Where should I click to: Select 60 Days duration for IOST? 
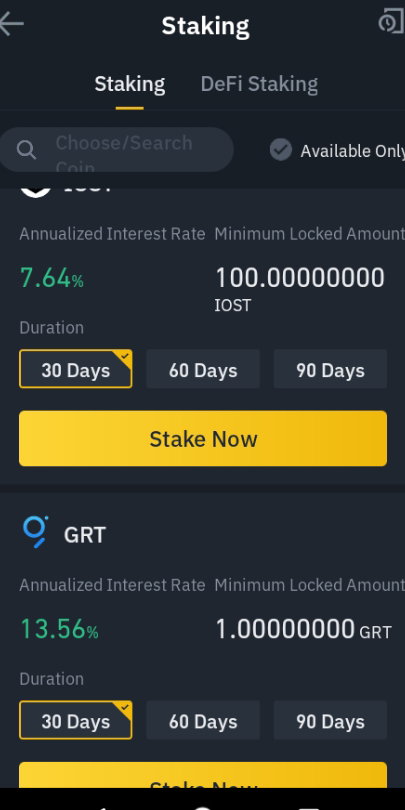tap(203, 369)
